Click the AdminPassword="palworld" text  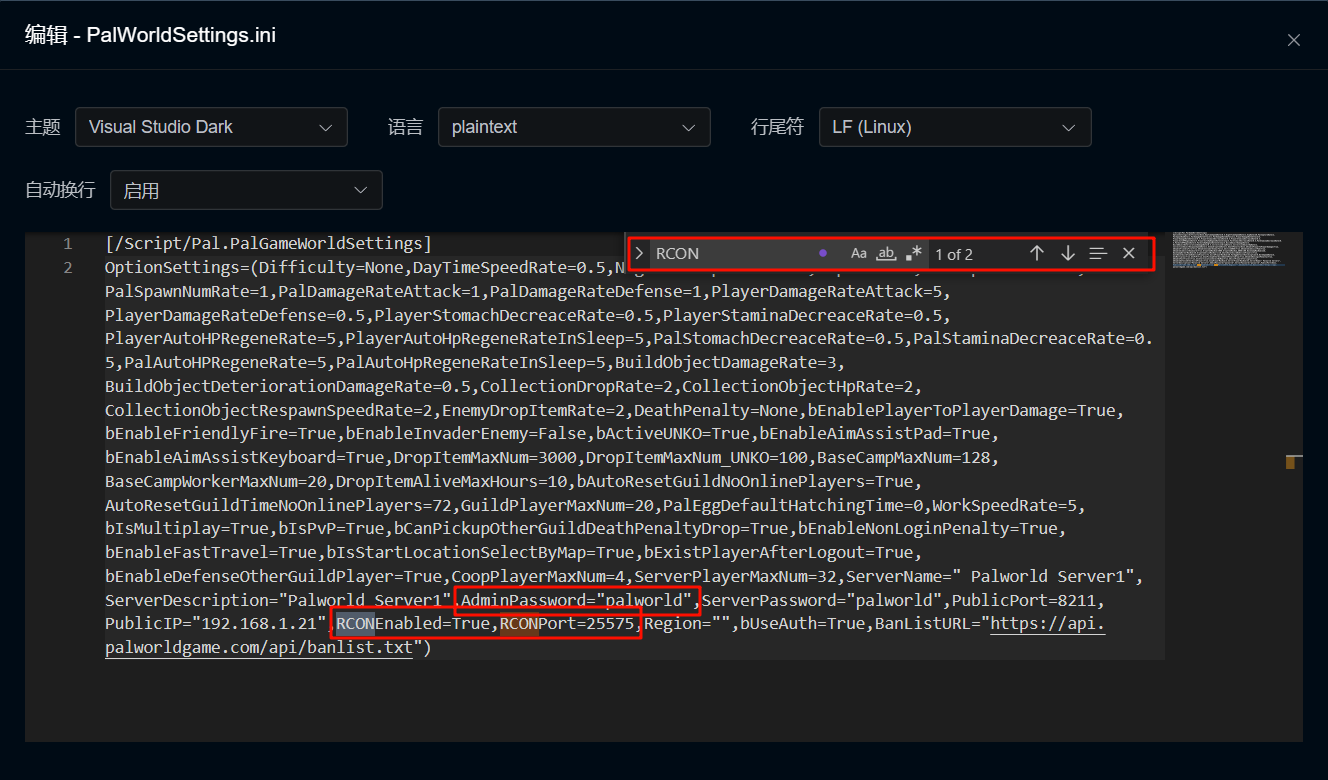click(x=577, y=600)
